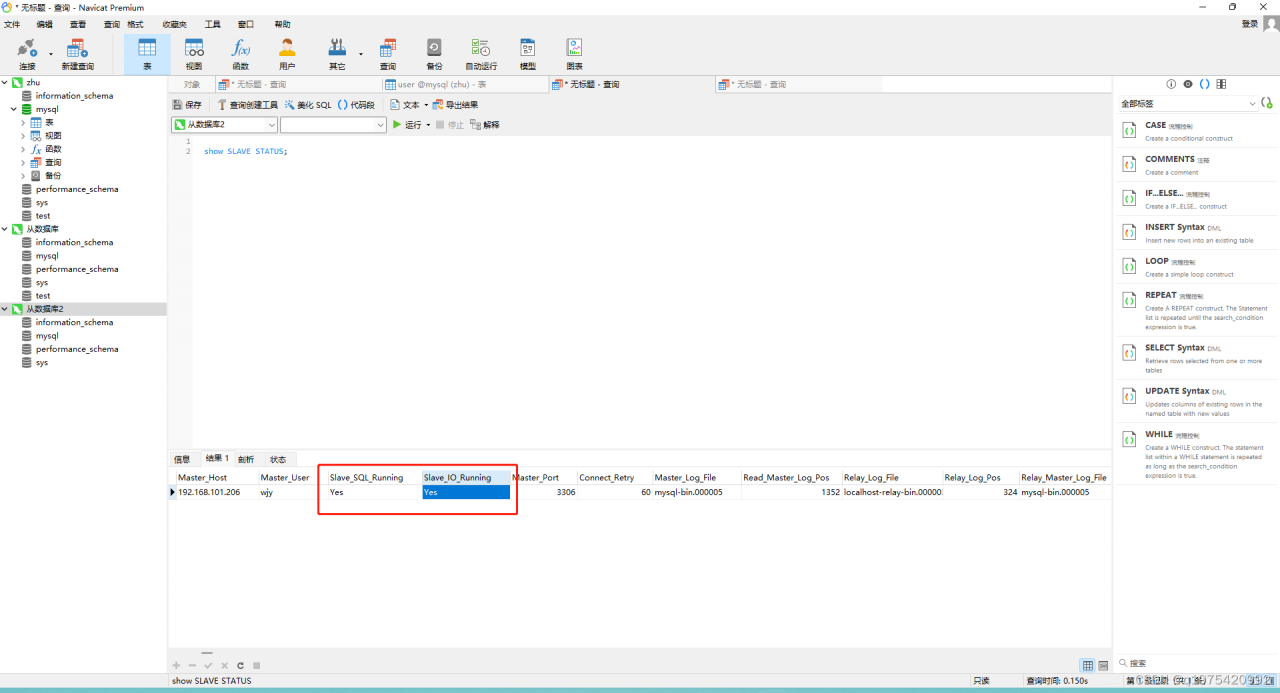Click the info icon in right panel
Image resolution: width=1280 pixels, height=693 pixels.
pos(1171,84)
